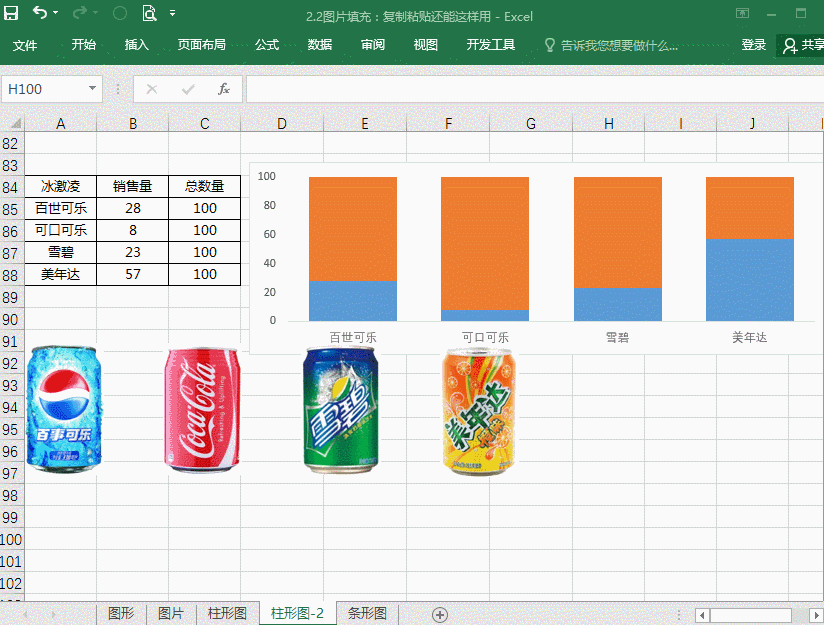Click the horizontal scrollbar track

pyautogui.click(x=758, y=615)
